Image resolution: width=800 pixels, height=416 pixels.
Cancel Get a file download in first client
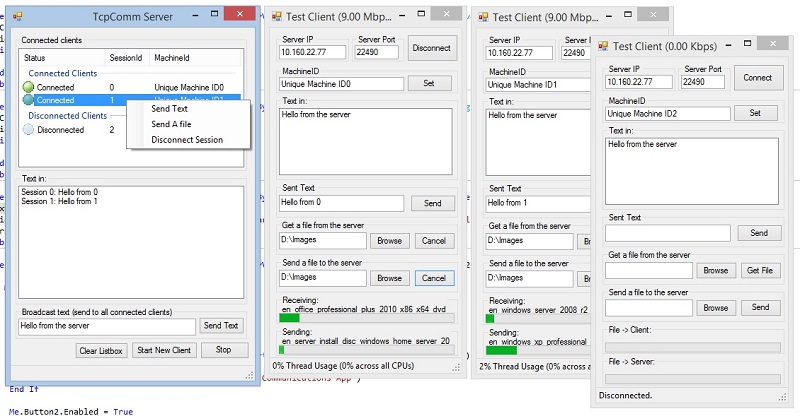434,241
